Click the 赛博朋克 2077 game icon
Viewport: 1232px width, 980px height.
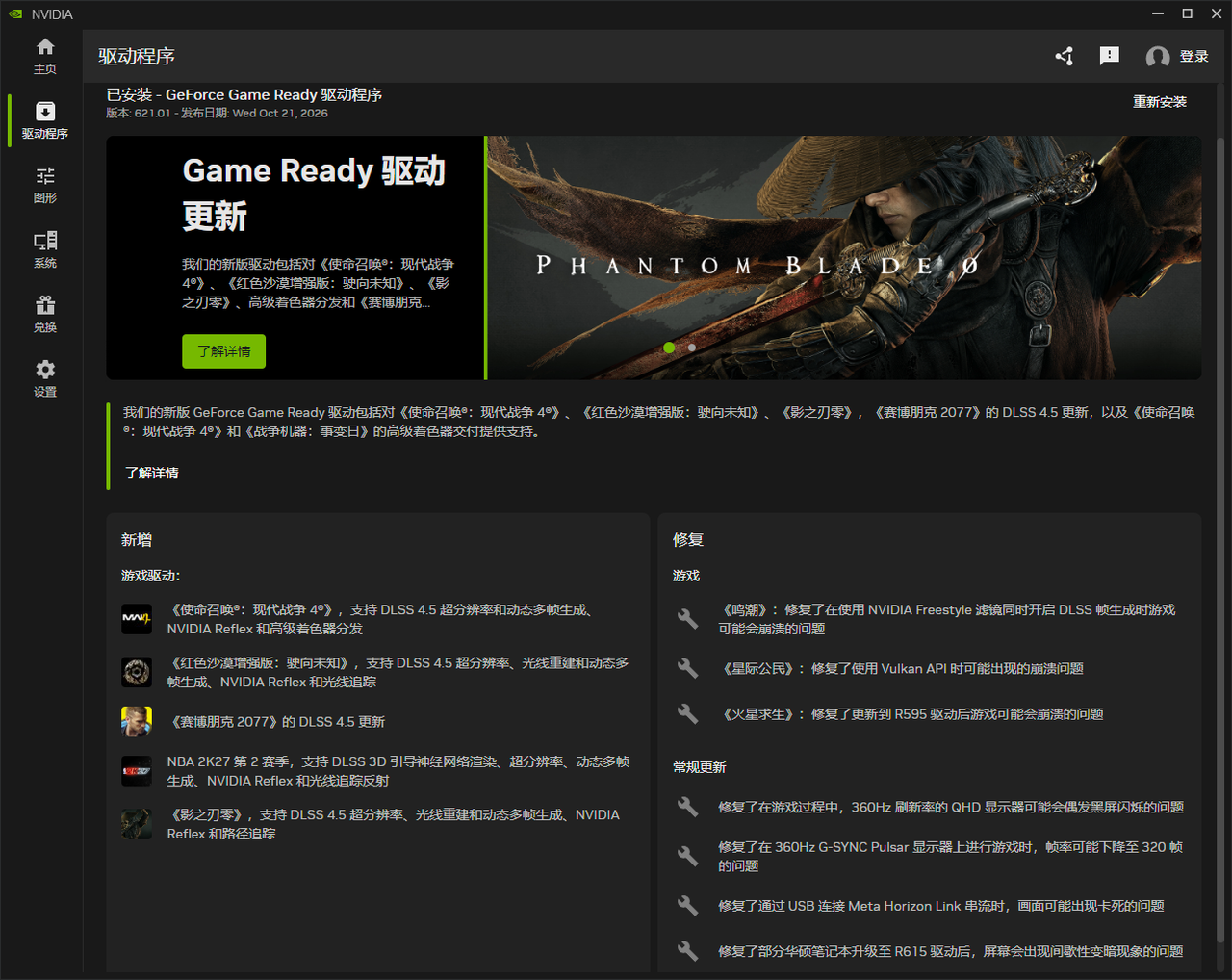coord(137,721)
